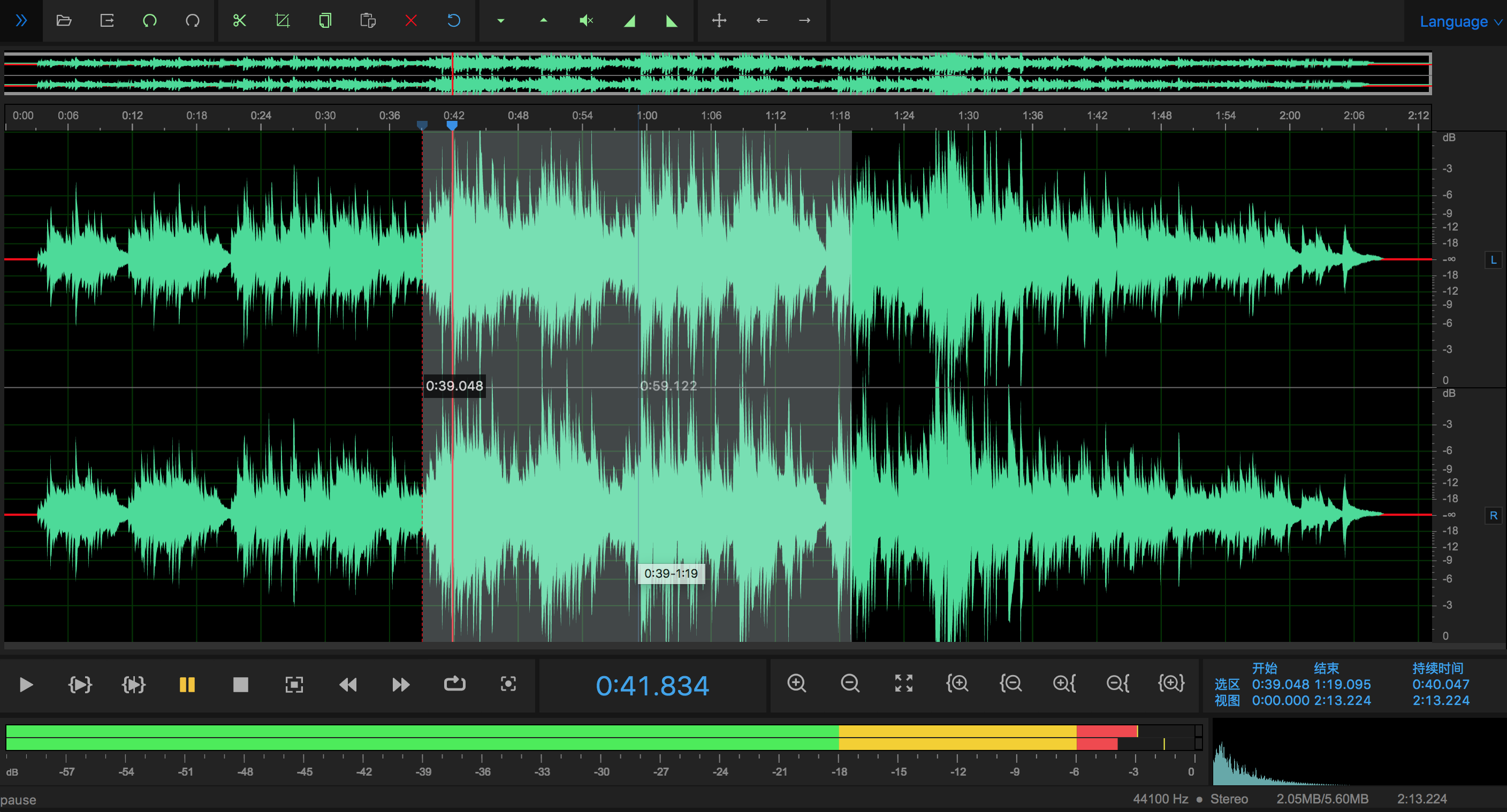This screenshot has width=1507, height=812.
Task: Expand the sidebar with double chevron
Action: [x=21, y=21]
